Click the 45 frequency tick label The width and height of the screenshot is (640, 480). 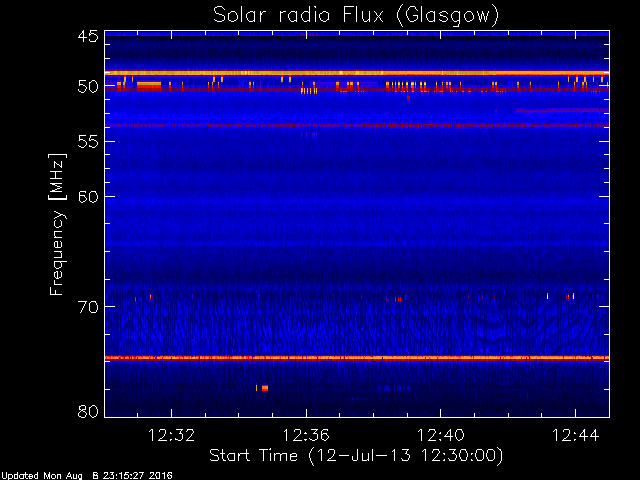tap(88, 37)
